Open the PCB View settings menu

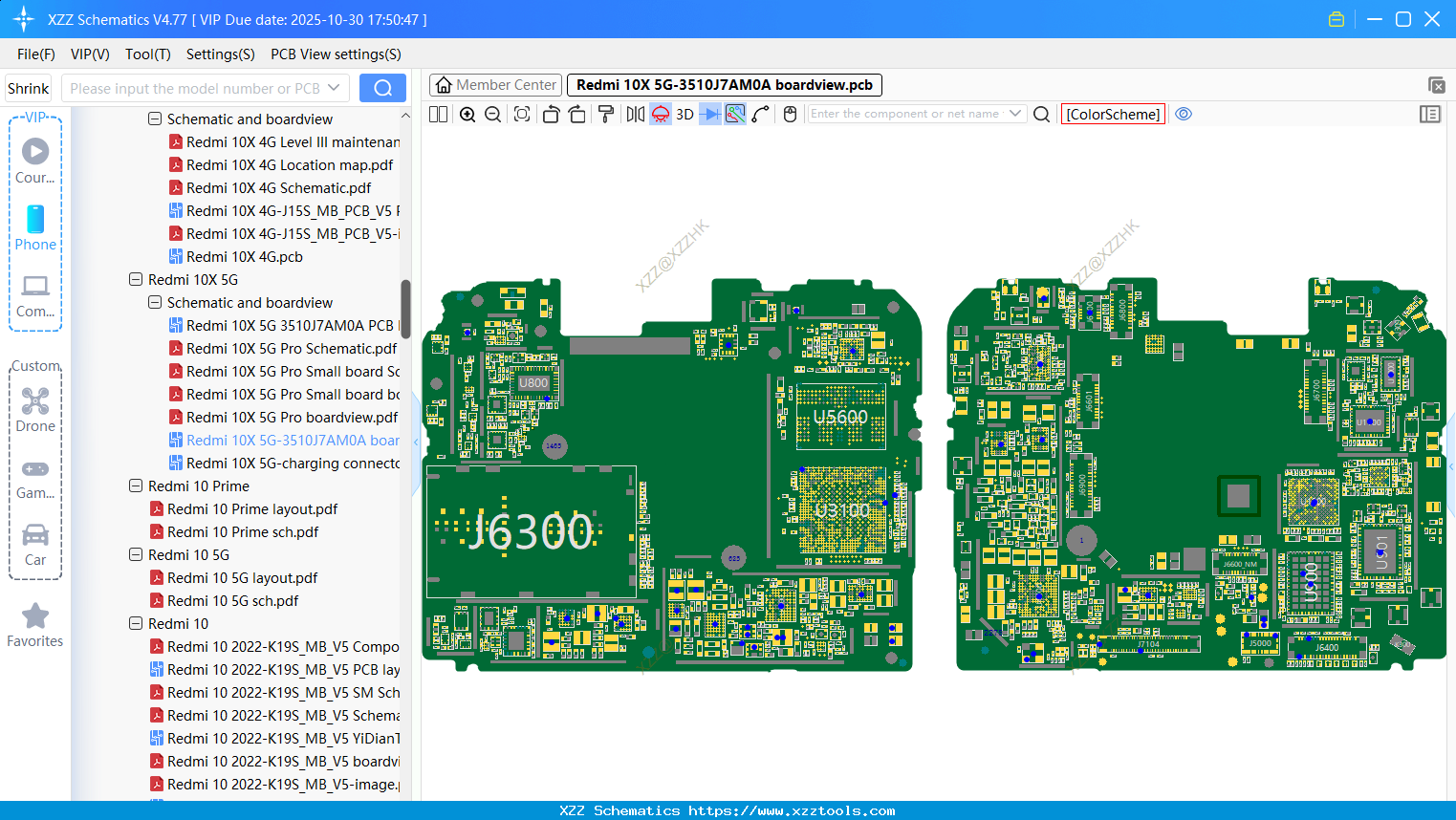coord(335,54)
